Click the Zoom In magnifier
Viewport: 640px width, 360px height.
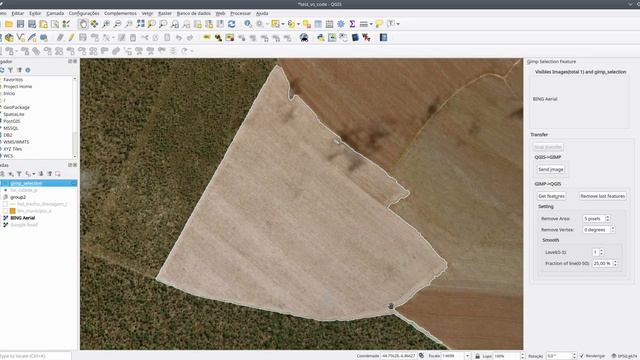(106, 24)
